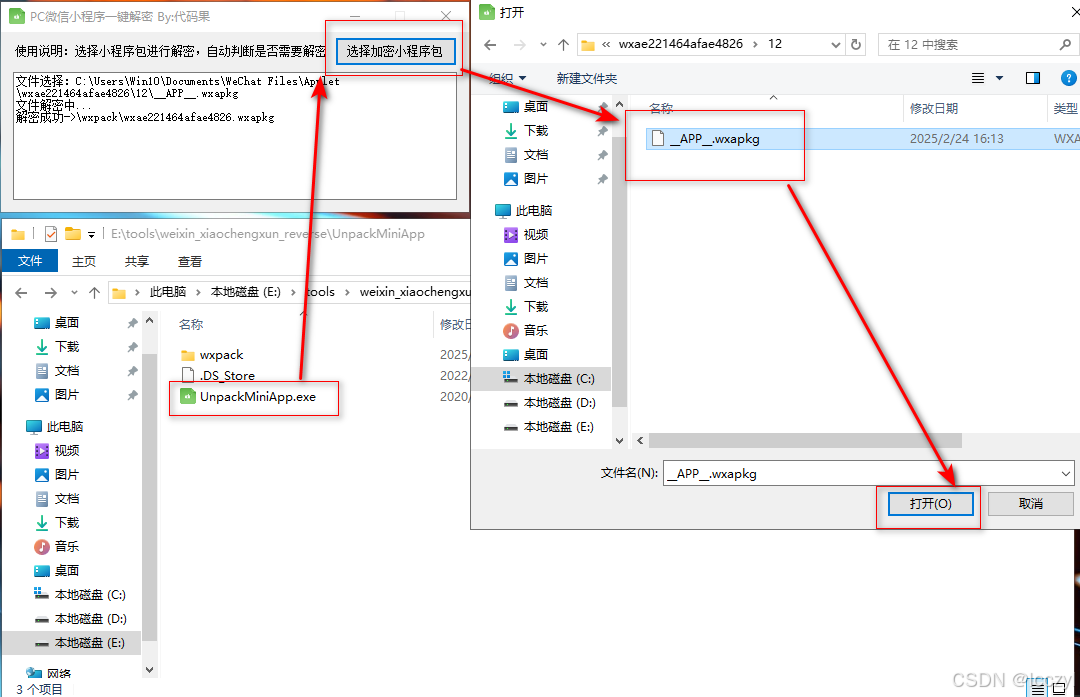
Task: Switch to 查看 tab in Explorer
Action: point(189,262)
